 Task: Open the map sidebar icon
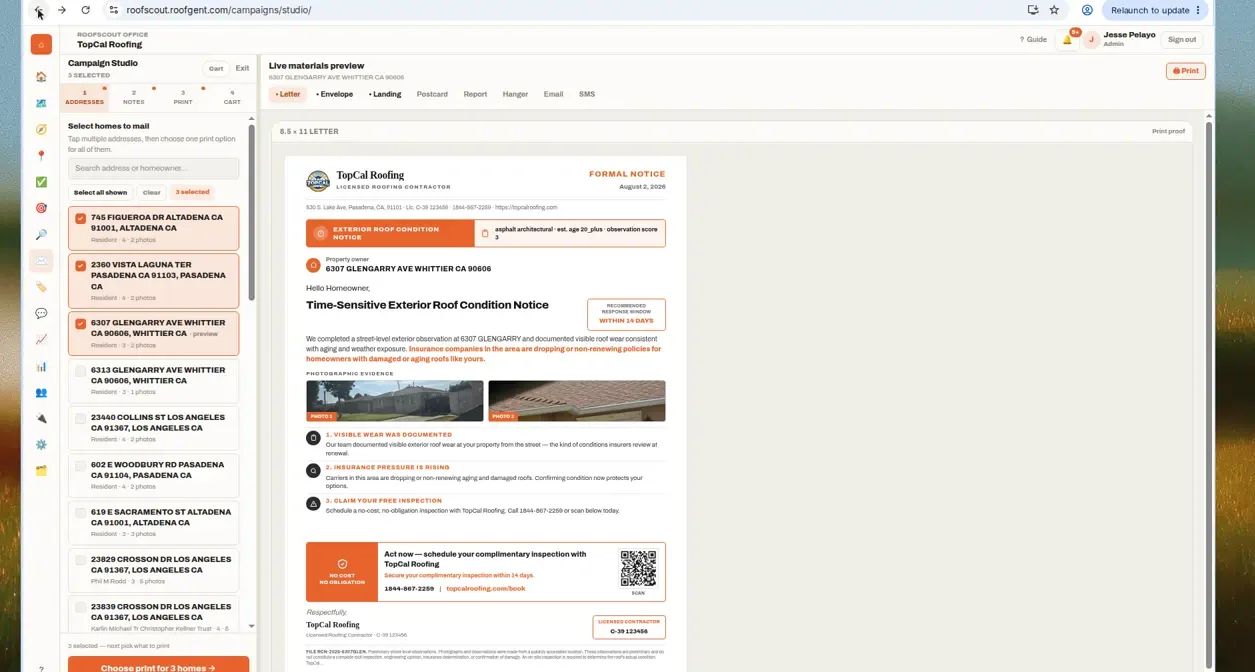(41, 103)
